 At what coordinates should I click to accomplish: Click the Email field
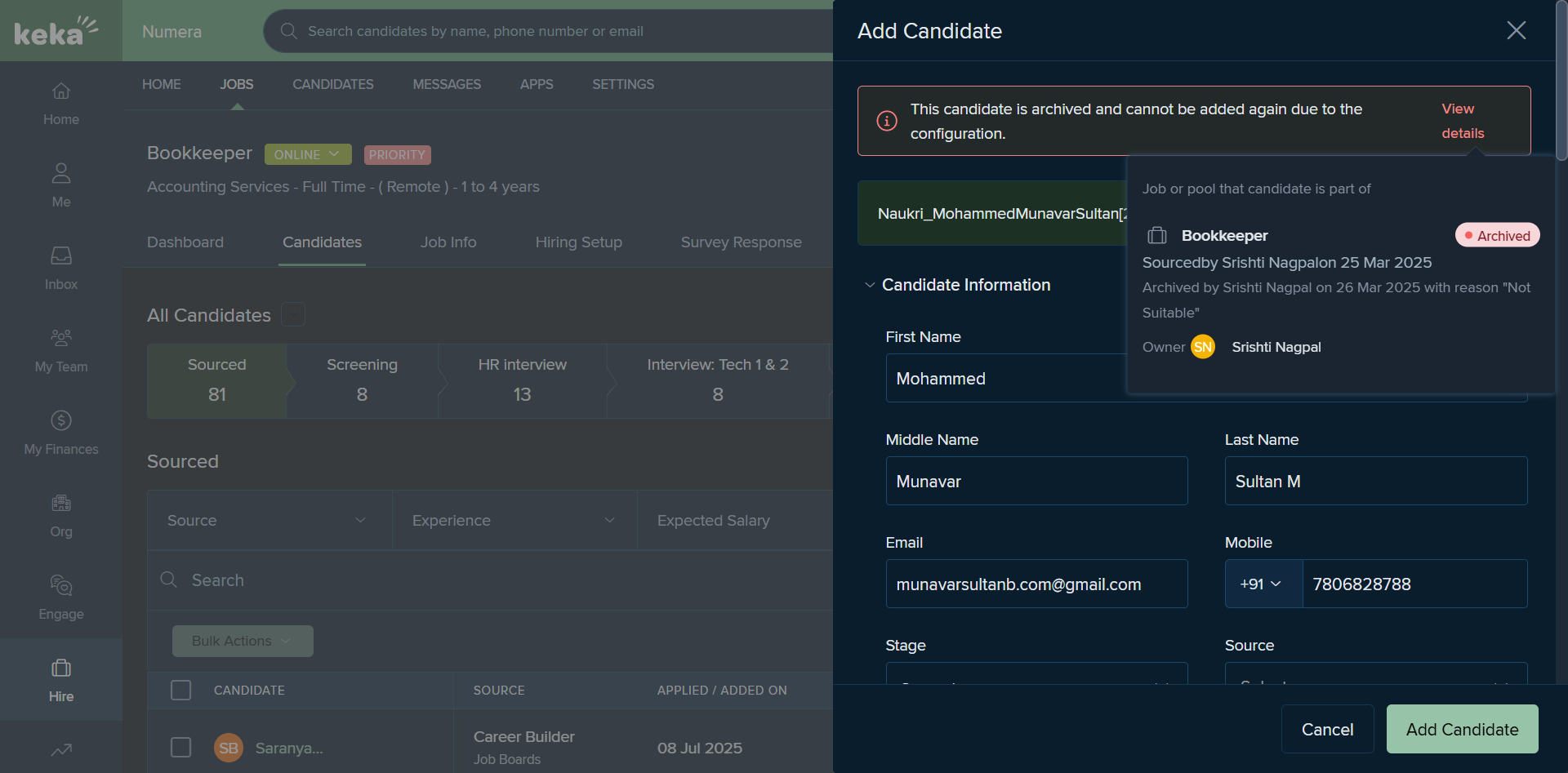coord(1037,584)
